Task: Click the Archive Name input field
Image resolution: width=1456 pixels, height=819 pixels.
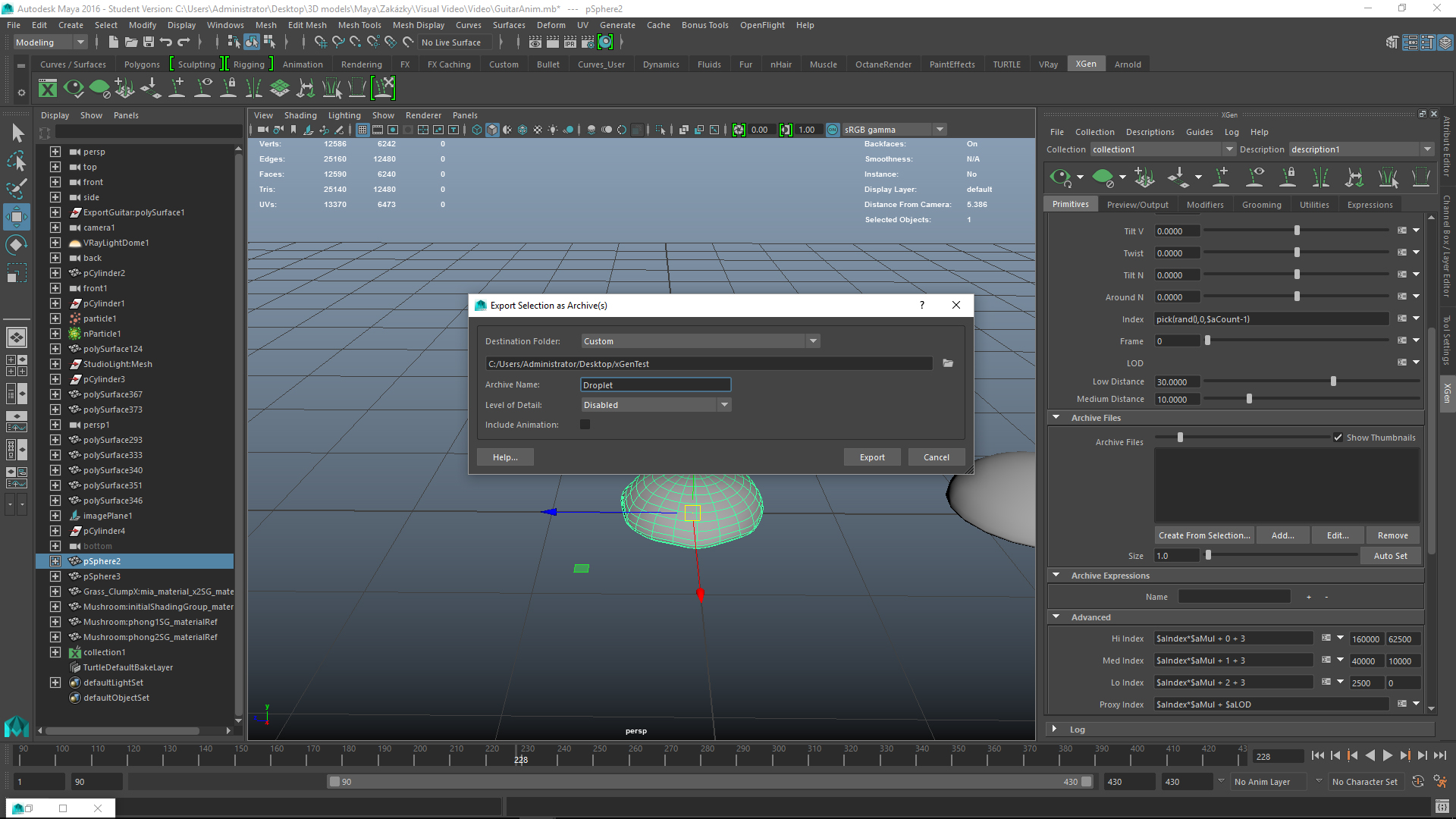Action: point(655,385)
